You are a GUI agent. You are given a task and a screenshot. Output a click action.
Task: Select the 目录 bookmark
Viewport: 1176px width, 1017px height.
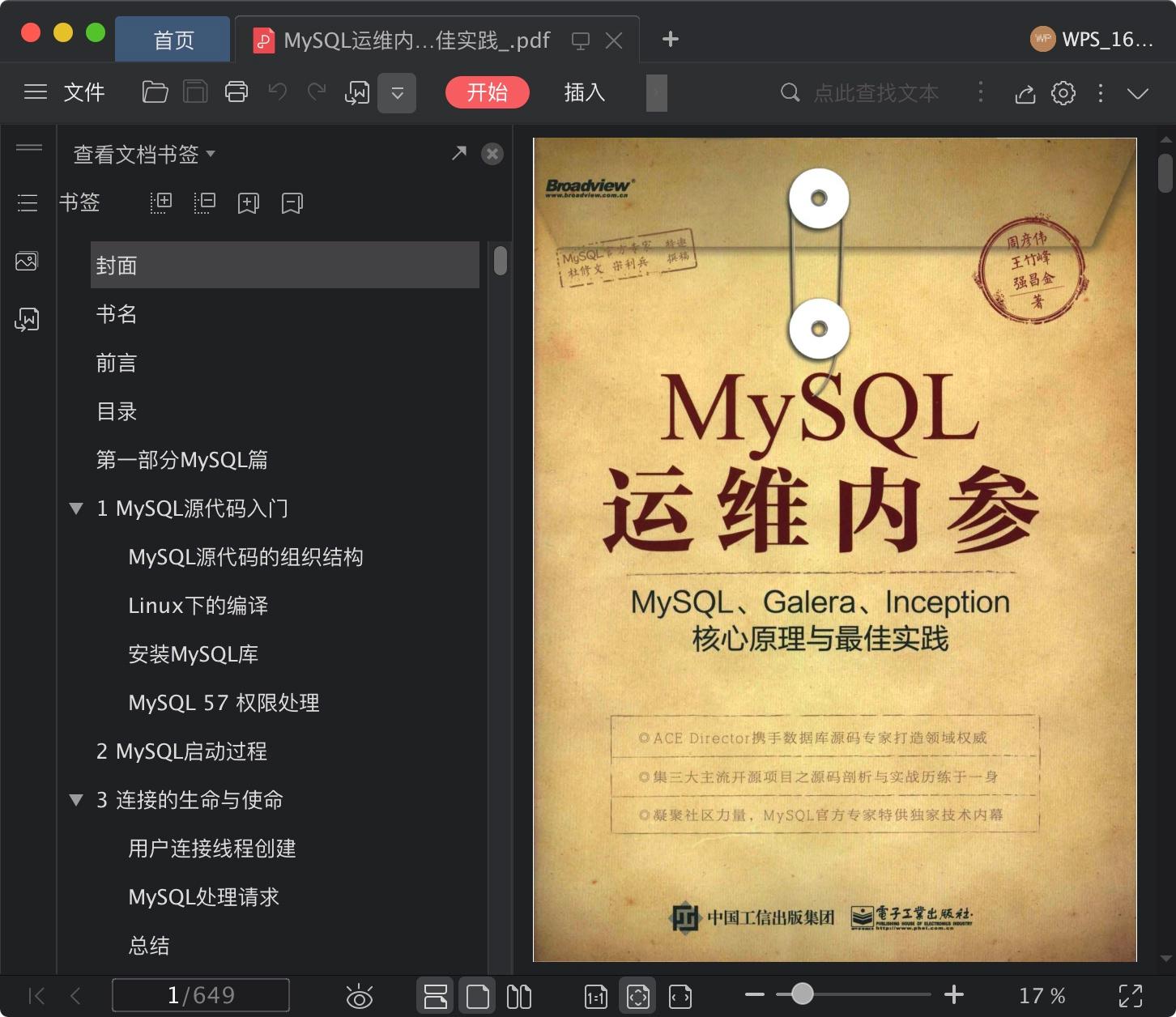pyautogui.click(x=117, y=411)
